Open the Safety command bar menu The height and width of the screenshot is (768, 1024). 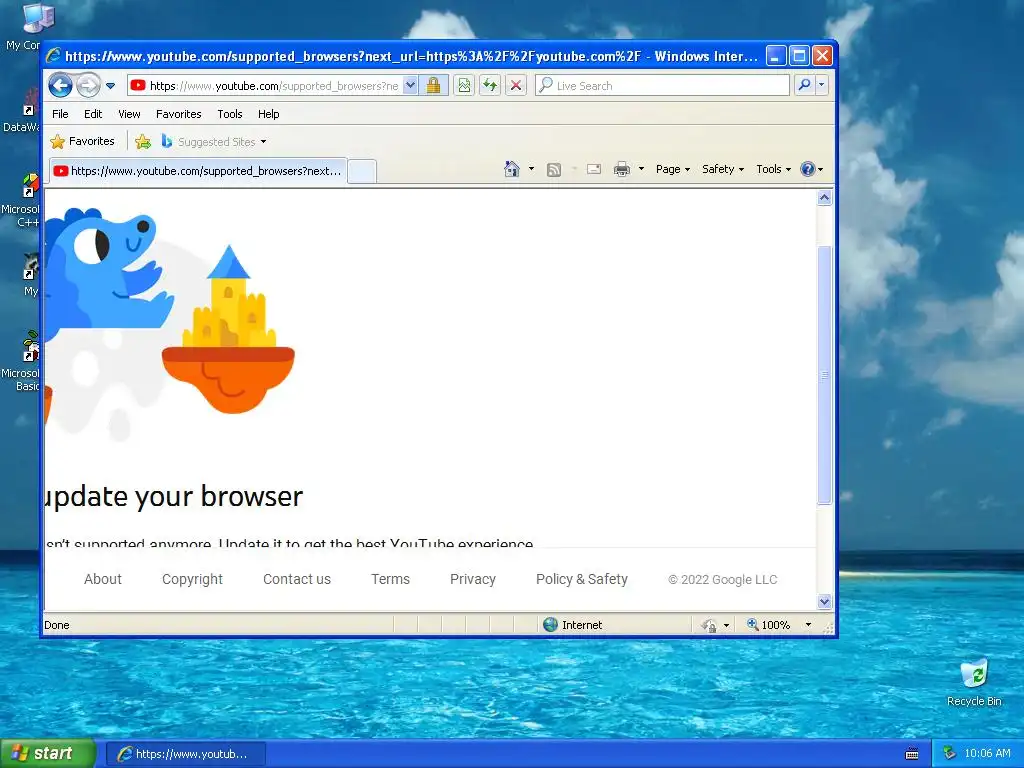(723, 169)
